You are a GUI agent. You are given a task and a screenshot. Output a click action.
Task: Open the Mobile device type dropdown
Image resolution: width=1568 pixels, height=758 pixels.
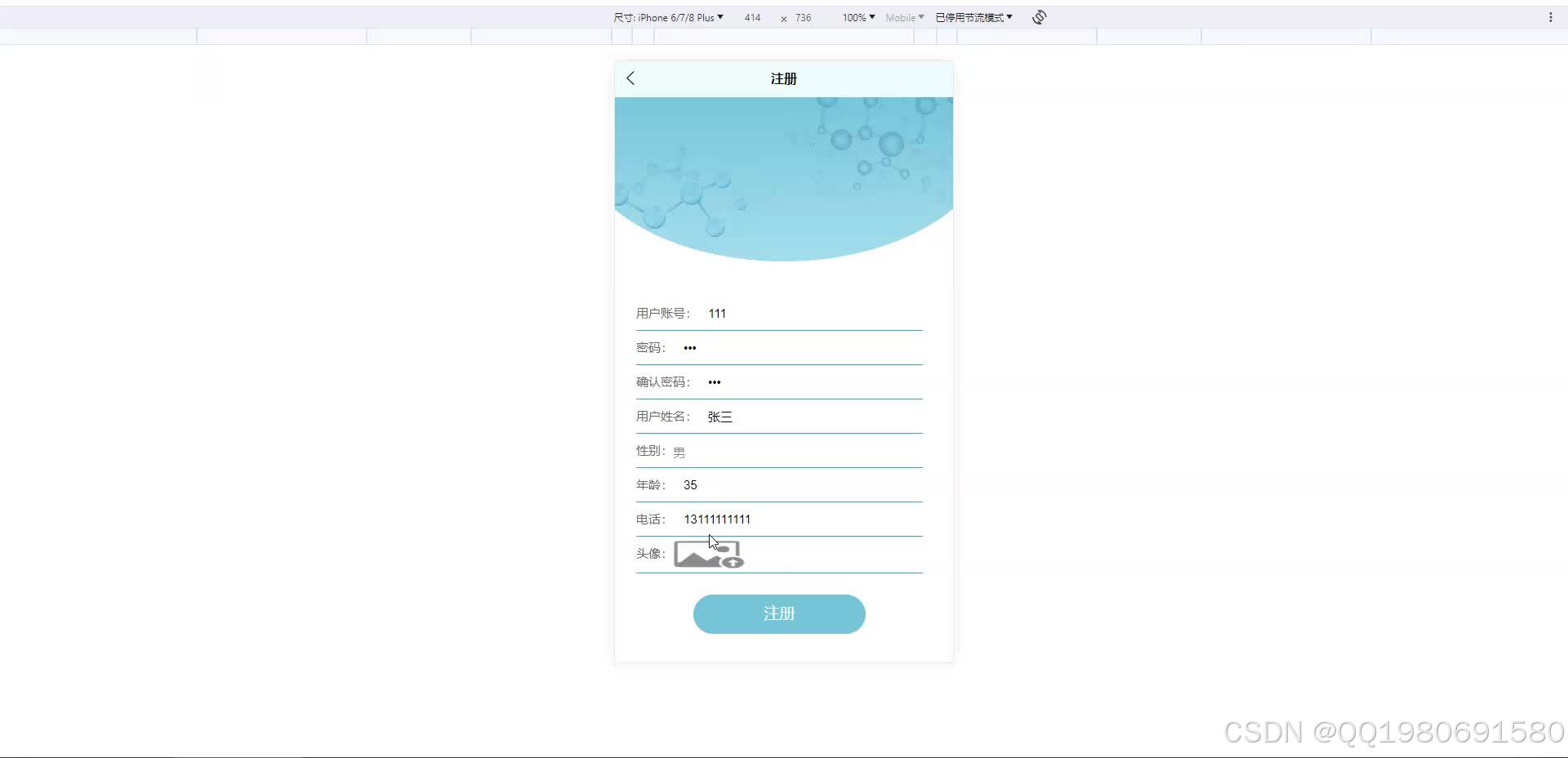(x=903, y=16)
